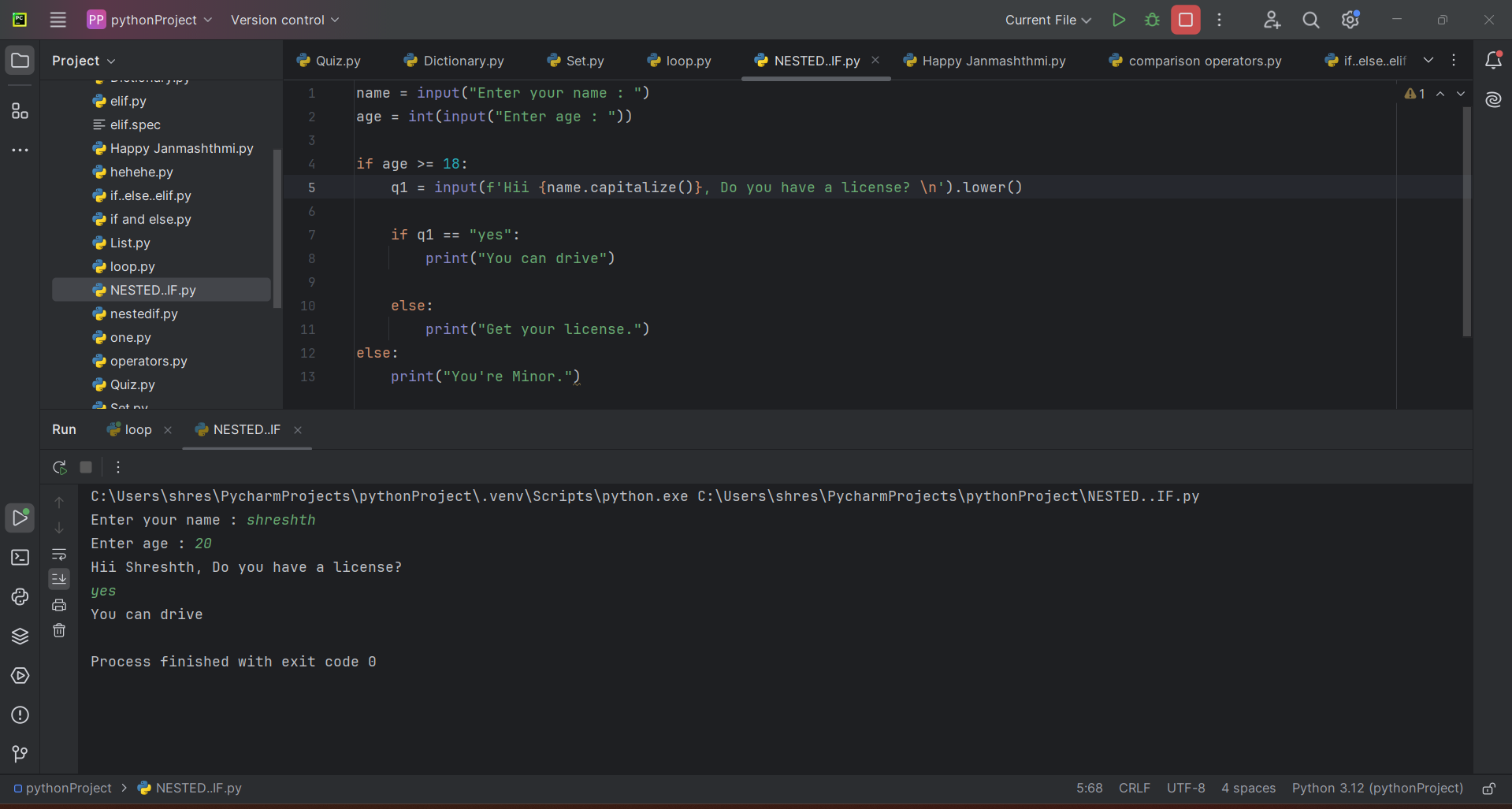Change file encoding UTF-8 in status bar
The height and width of the screenshot is (809, 1512).
(x=1186, y=789)
